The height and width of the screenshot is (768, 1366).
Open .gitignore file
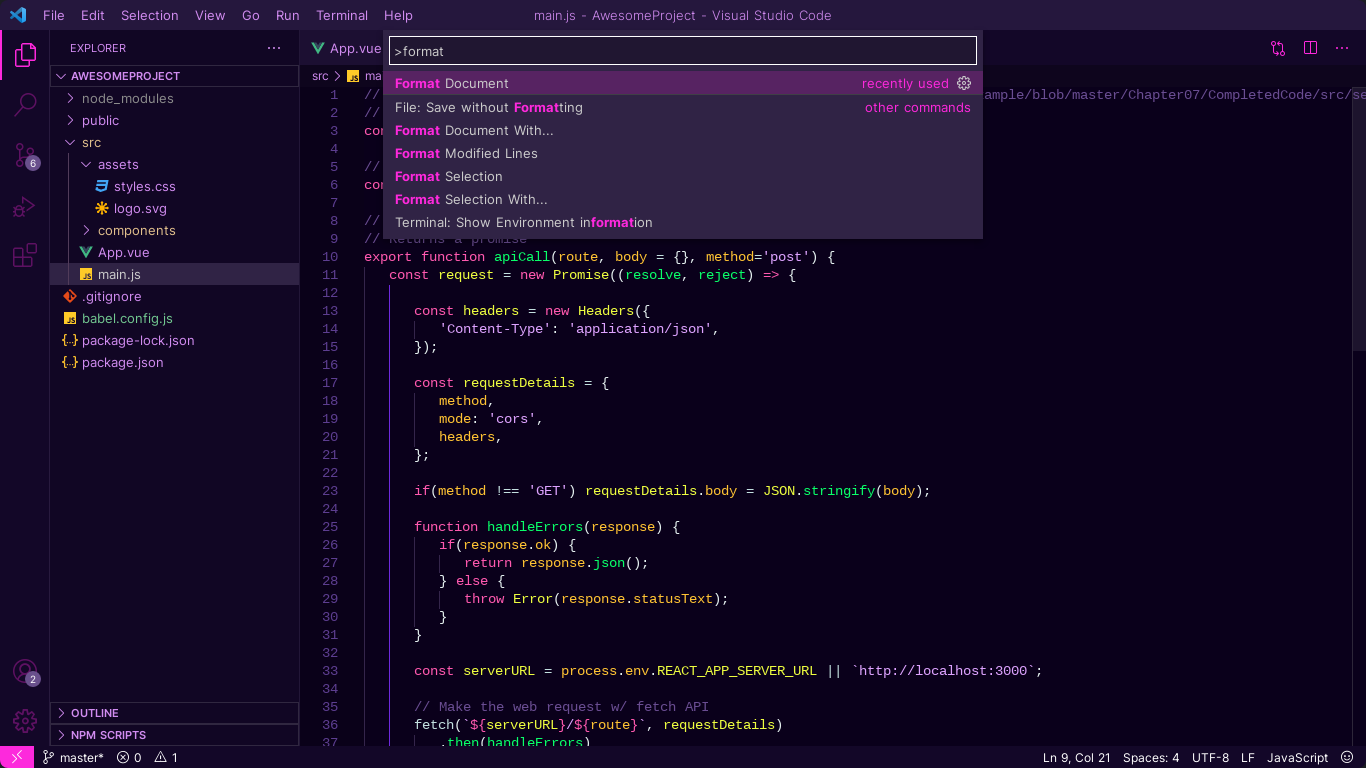pyautogui.click(x=174, y=296)
